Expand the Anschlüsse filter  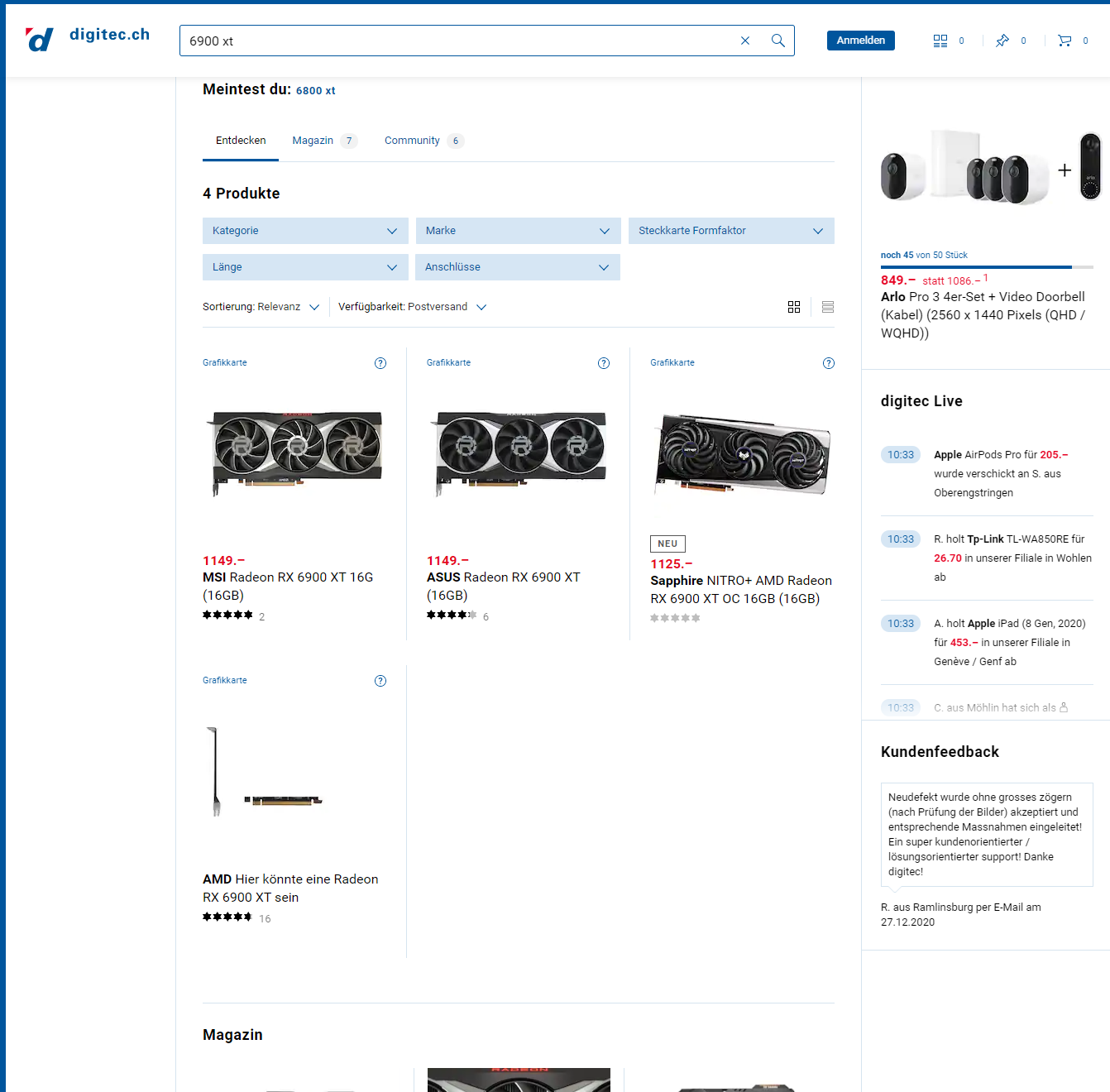tap(518, 267)
